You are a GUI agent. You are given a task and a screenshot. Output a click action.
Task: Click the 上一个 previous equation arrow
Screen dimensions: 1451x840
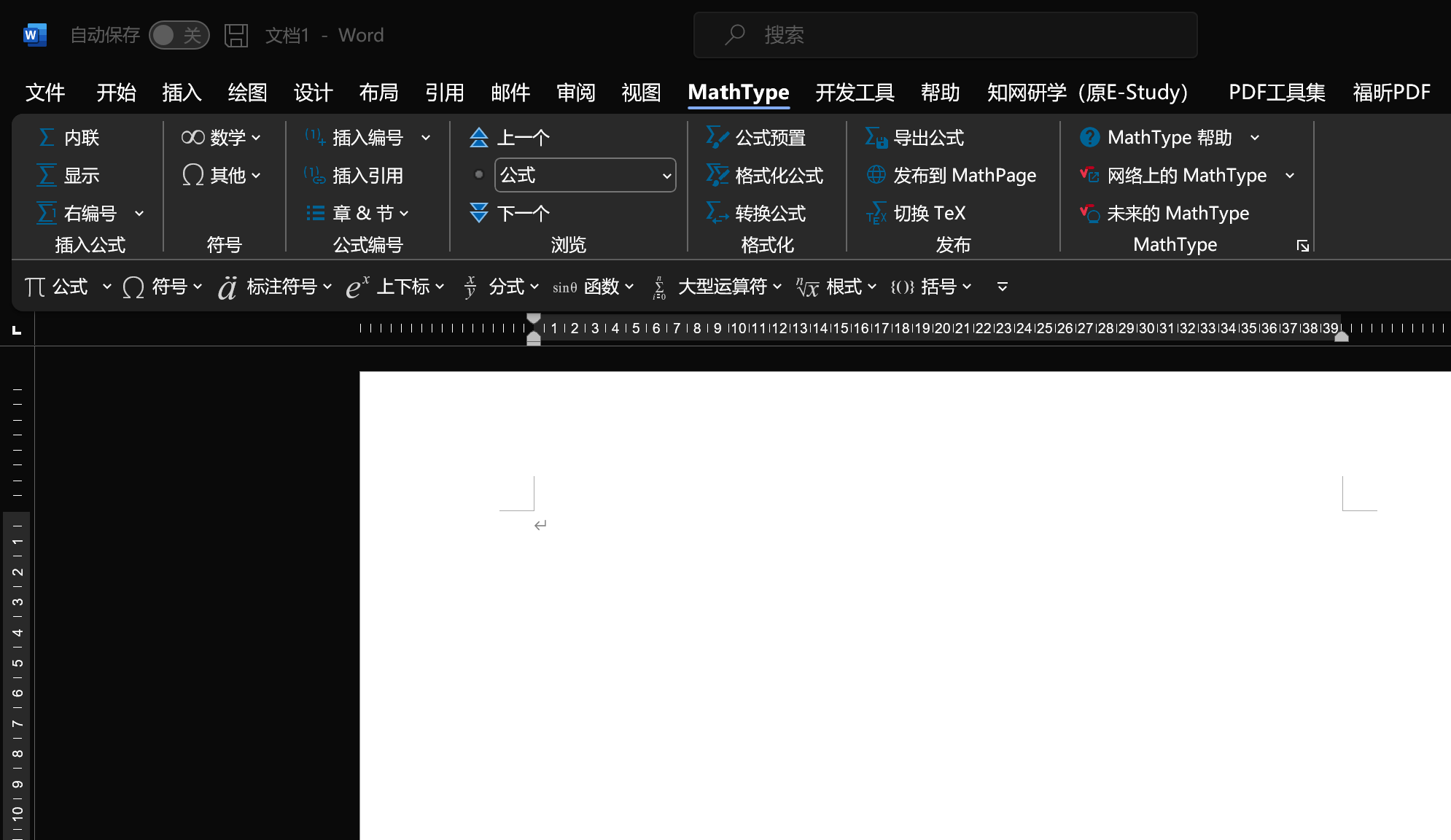[479, 137]
